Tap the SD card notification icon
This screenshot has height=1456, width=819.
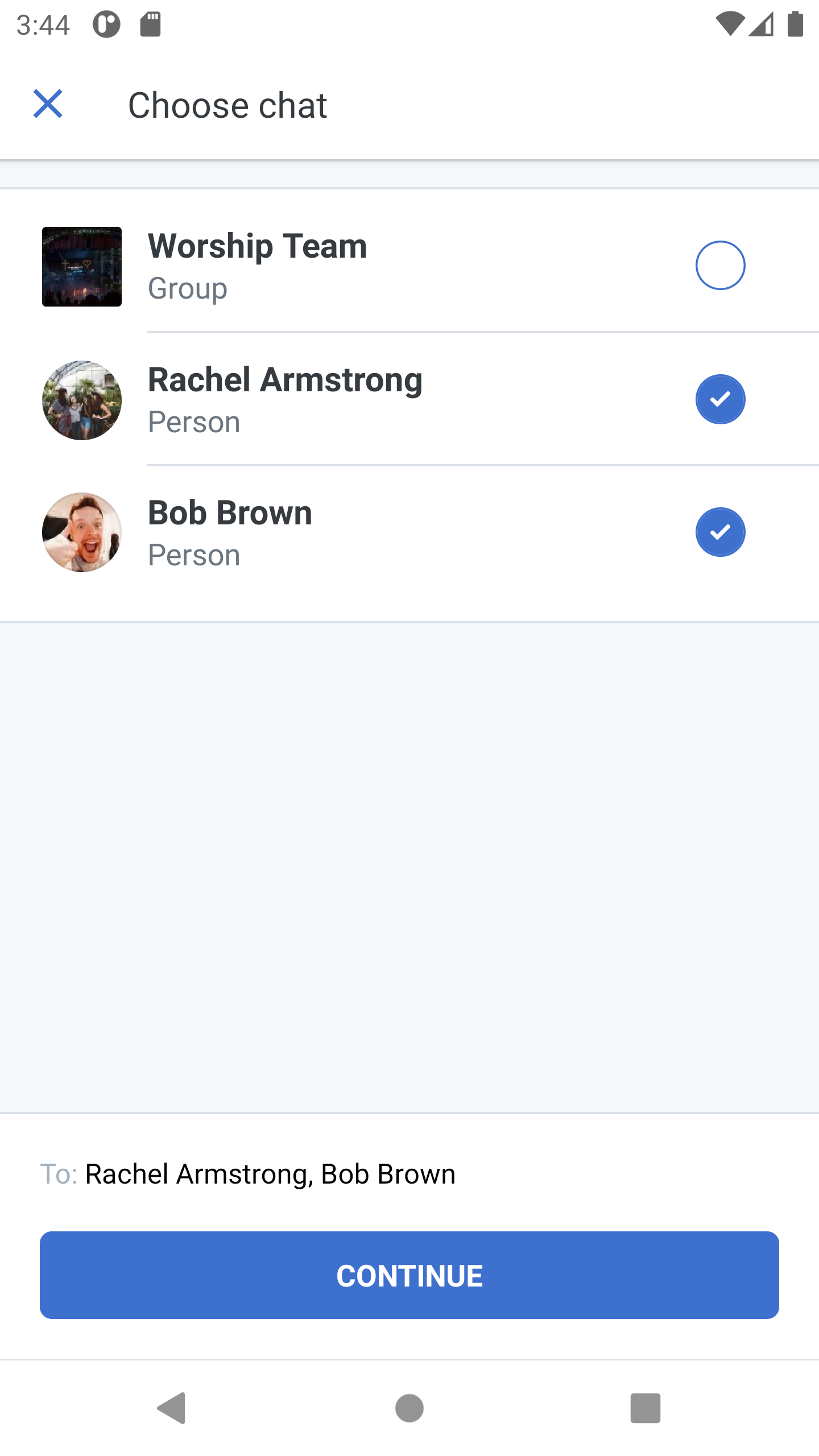151,24
